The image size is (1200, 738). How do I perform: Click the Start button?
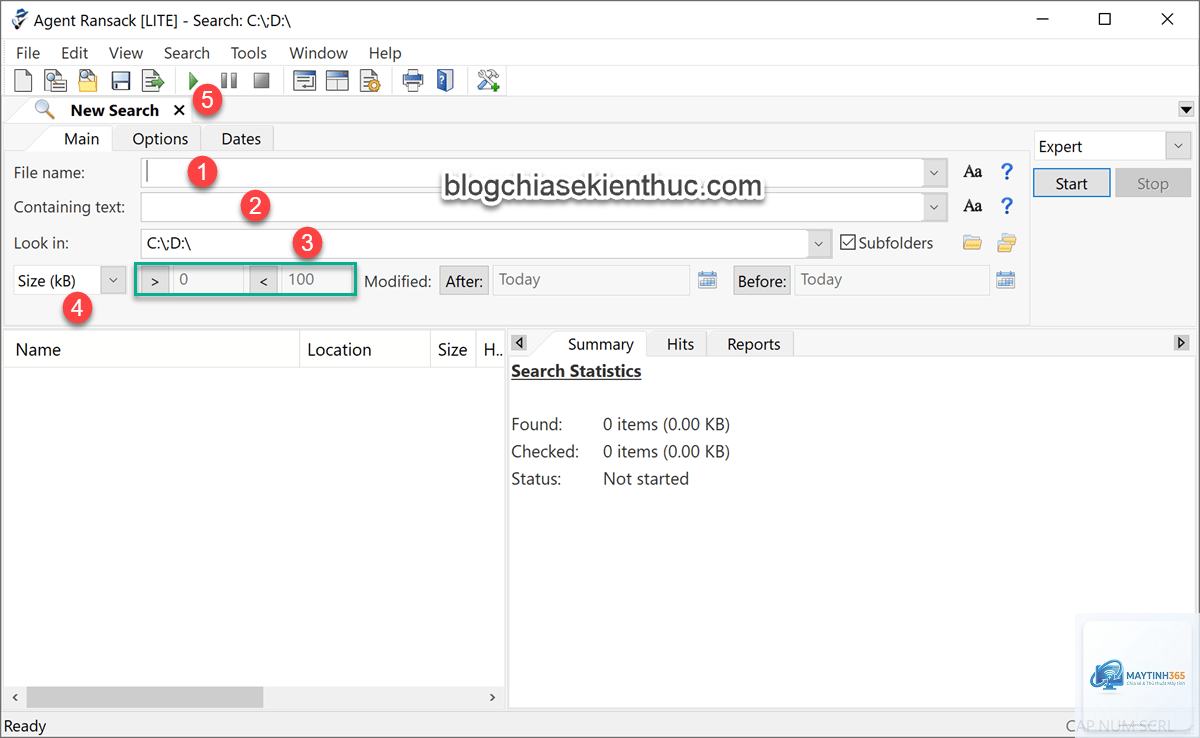tap(1071, 183)
